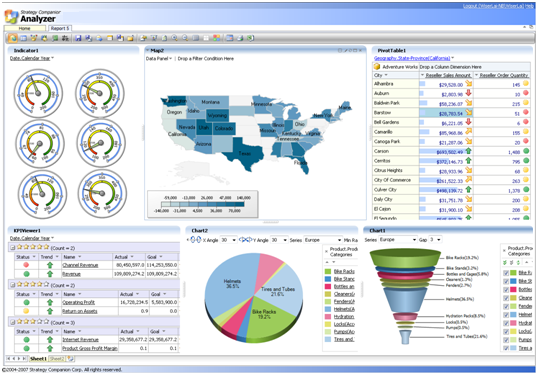The image size is (538, 375).
Task: Click the sliders settings toolbar icon
Action: [x=65, y=38]
